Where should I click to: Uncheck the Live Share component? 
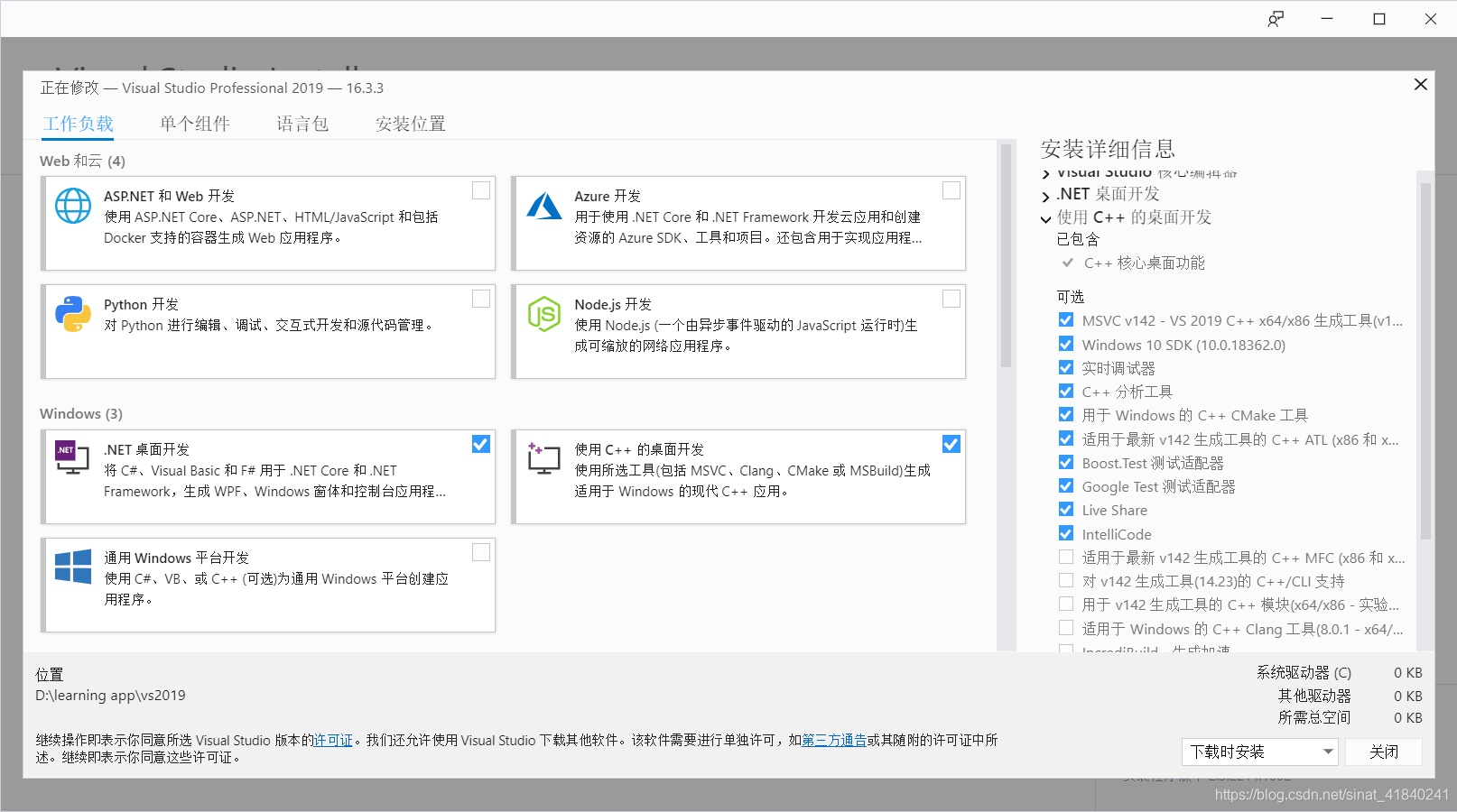(x=1066, y=509)
